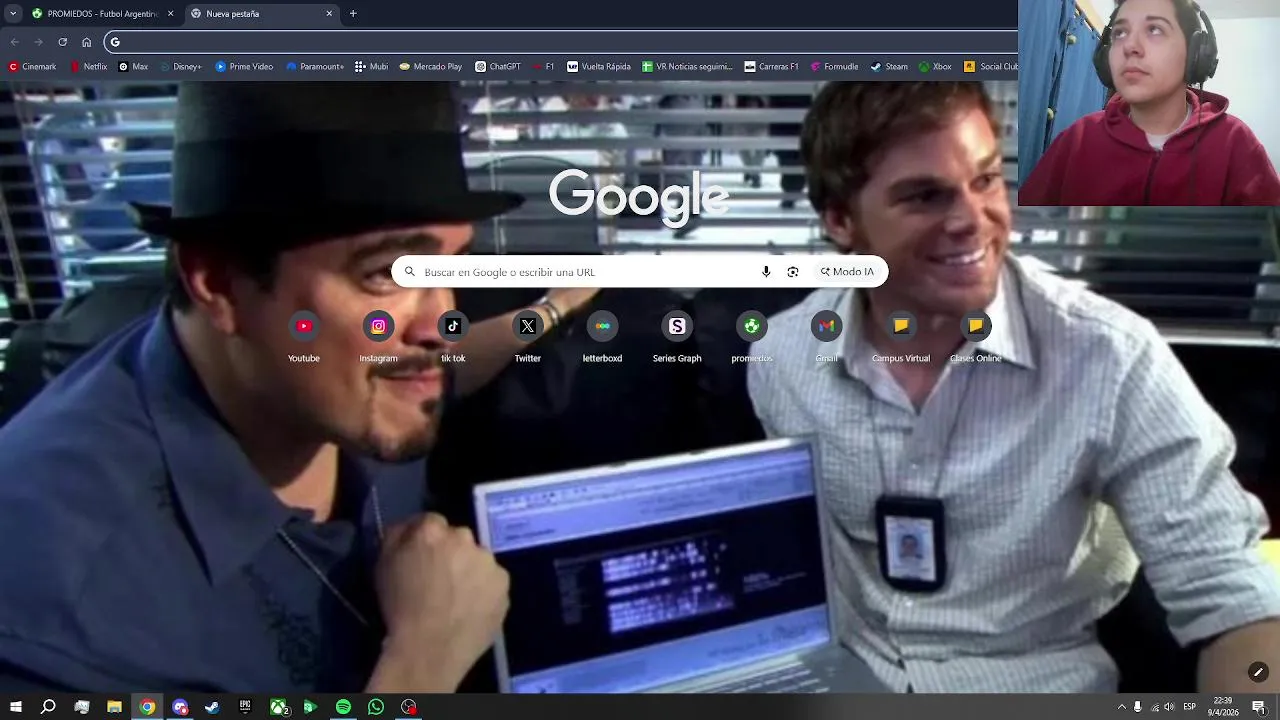Switch to PROMIEDOS - Futbol Argentino tab
The height and width of the screenshot is (720, 1280).
point(102,14)
